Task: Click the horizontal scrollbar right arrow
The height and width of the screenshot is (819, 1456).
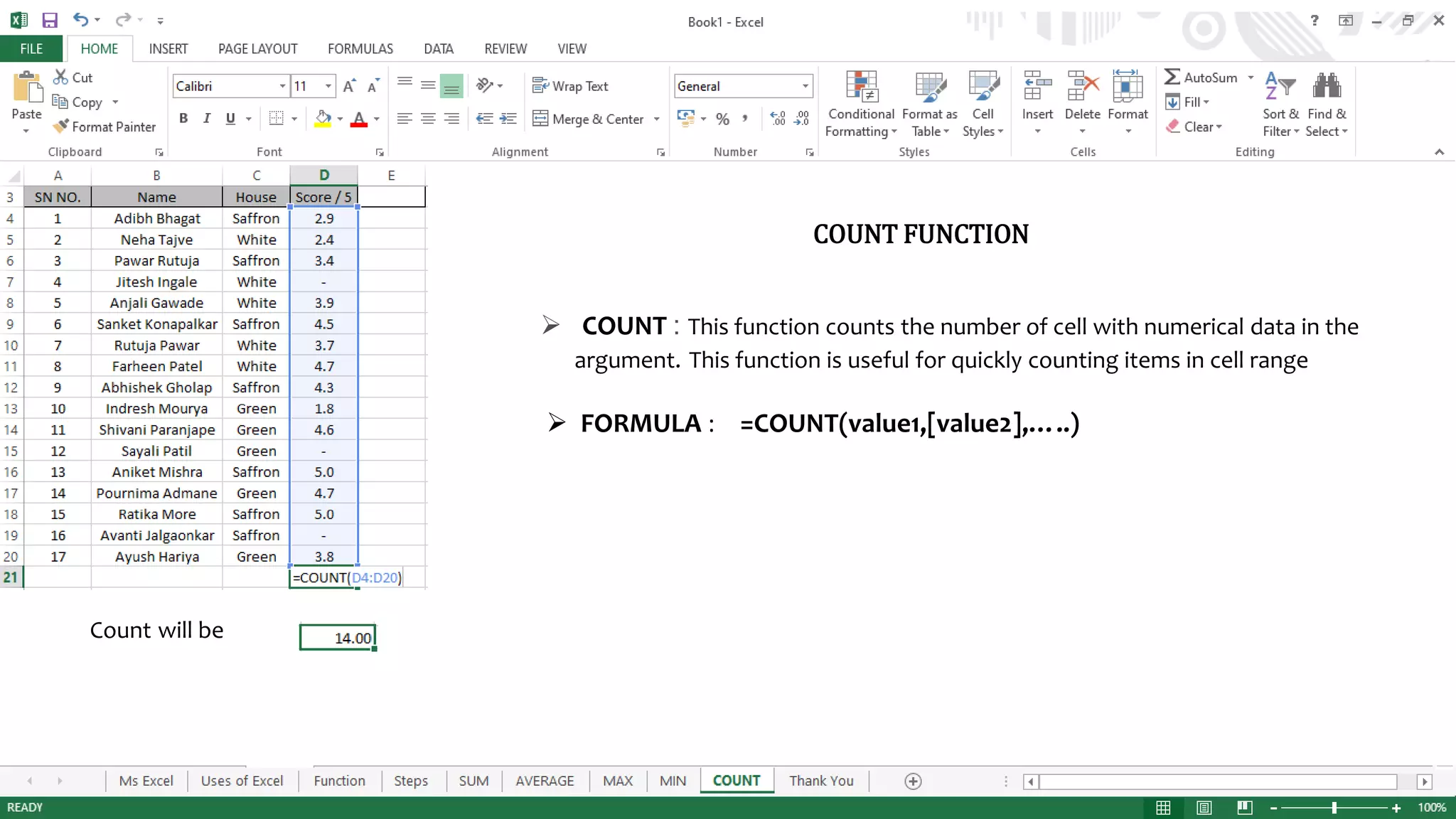Action: (x=1424, y=782)
